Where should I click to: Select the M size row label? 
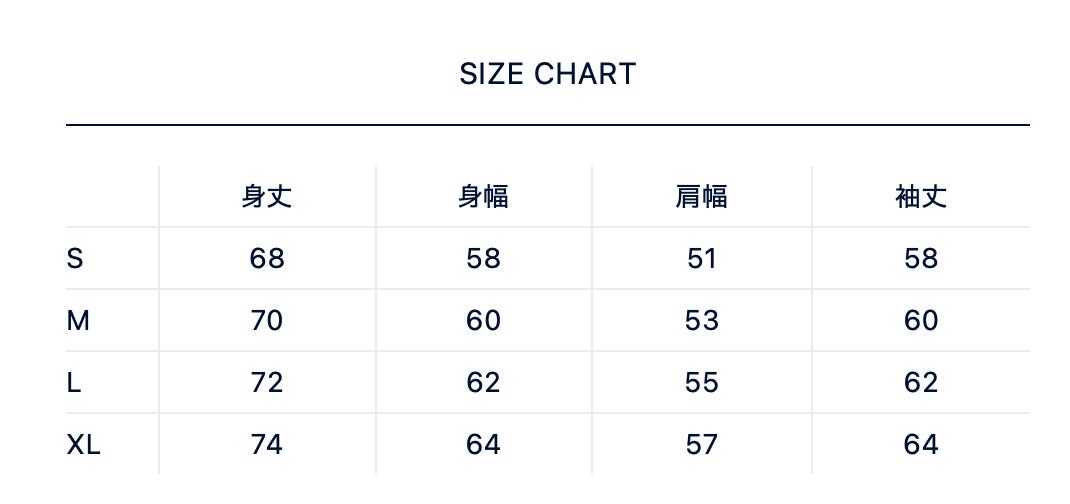[x=78, y=321]
